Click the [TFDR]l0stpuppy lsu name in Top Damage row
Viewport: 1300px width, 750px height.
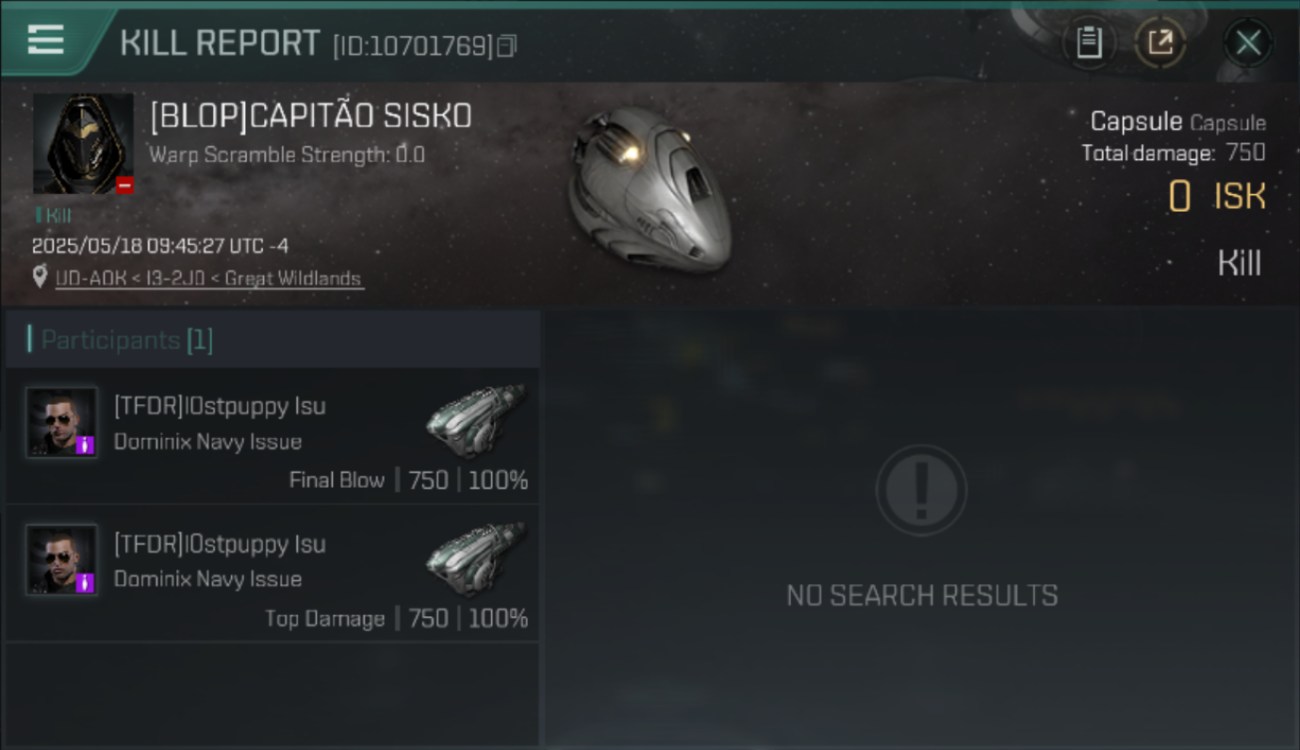220,544
